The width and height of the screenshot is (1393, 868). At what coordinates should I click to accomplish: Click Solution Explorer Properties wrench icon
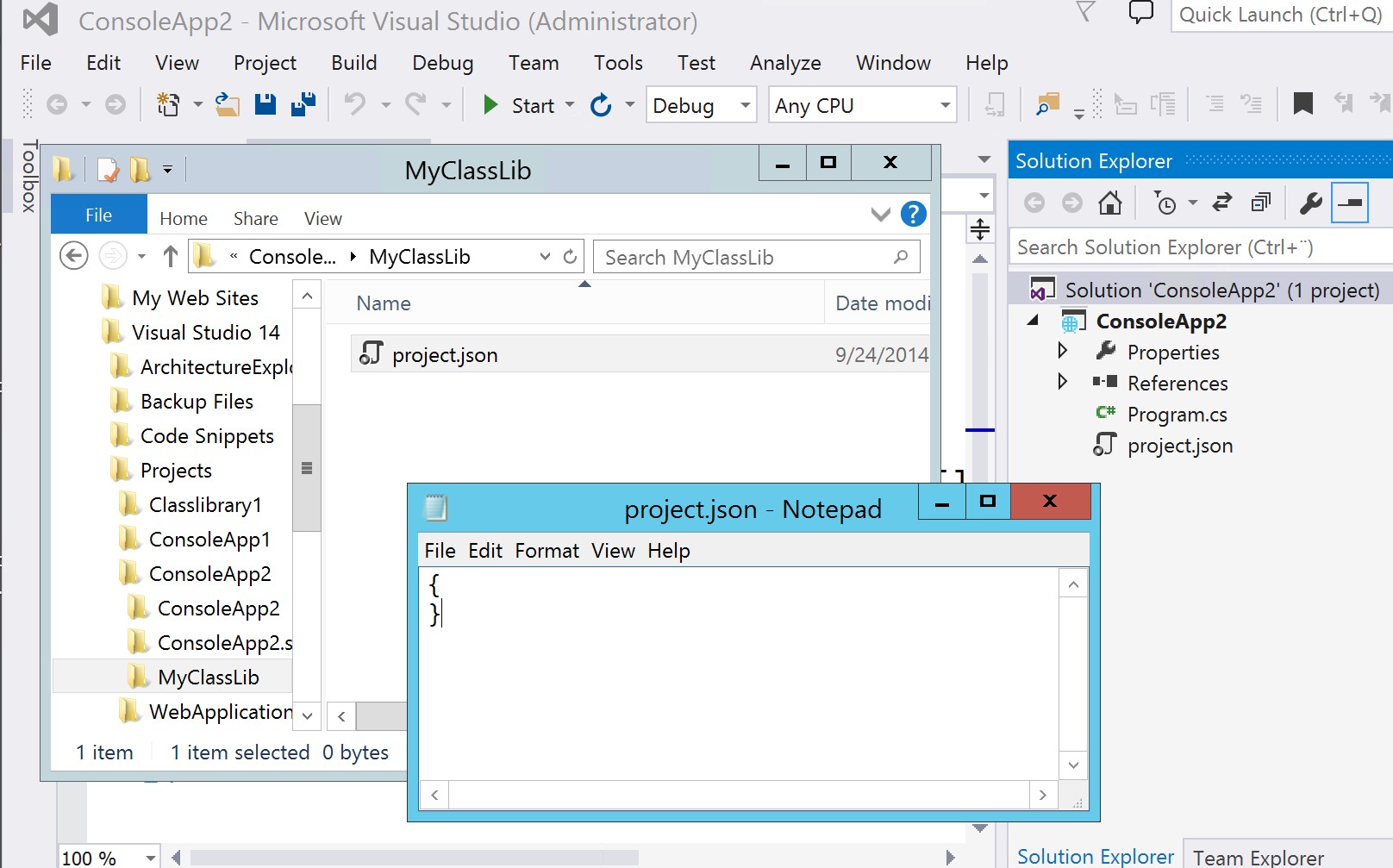pyautogui.click(x=1310, y=203)
